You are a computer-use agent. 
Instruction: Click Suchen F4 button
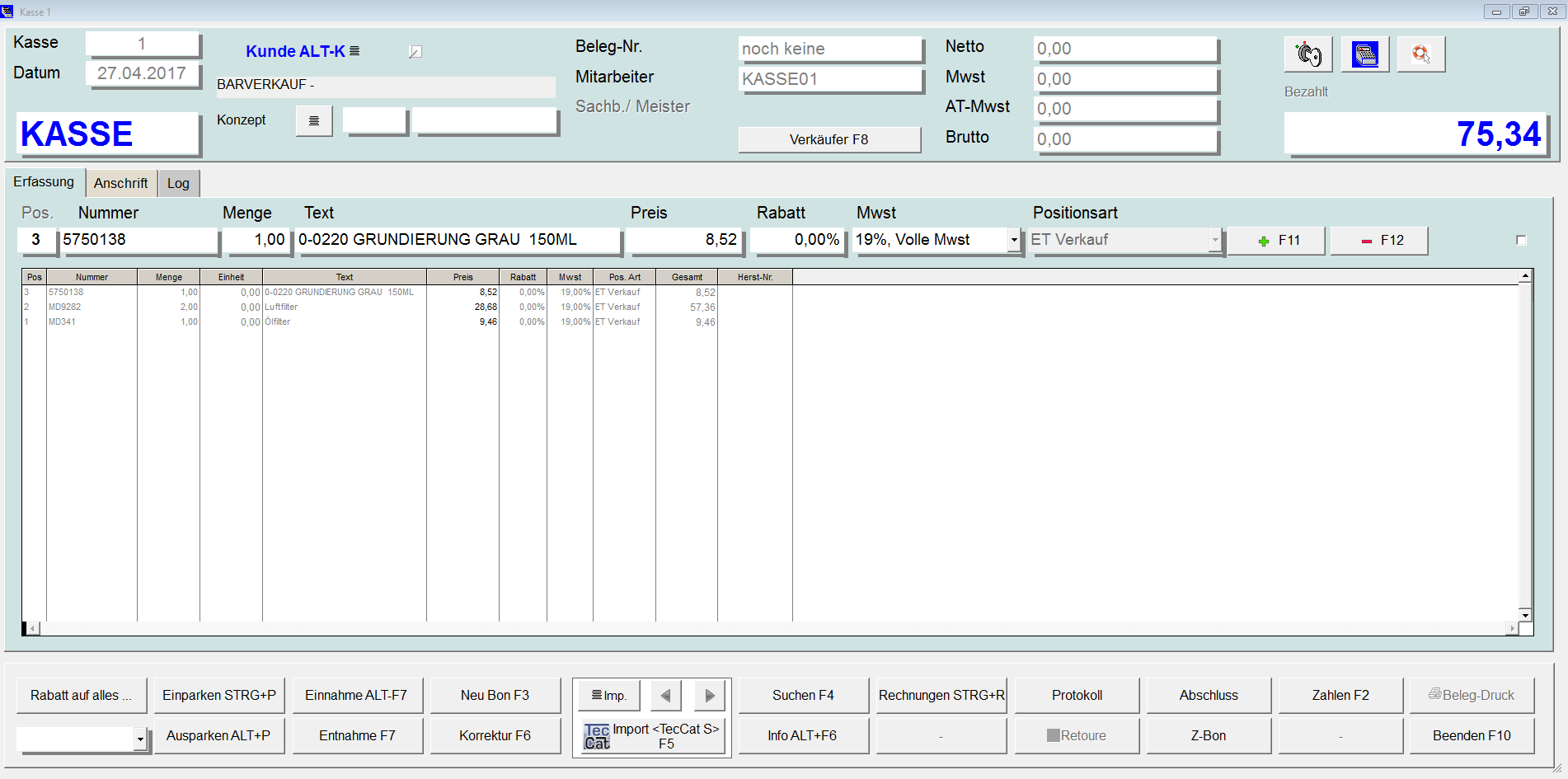click(803, 696)
